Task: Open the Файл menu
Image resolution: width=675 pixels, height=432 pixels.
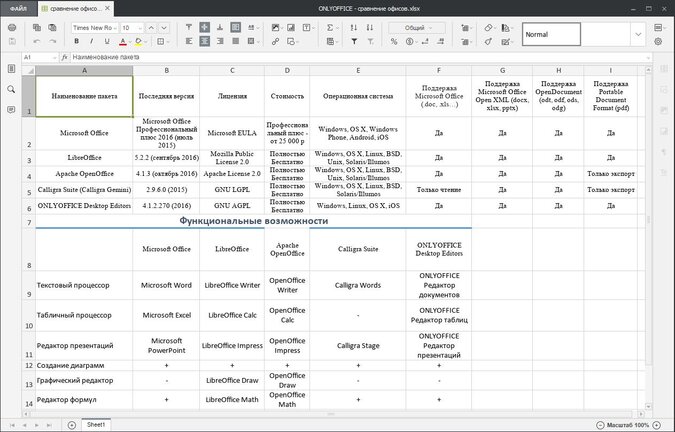Action: pos(18,8)
